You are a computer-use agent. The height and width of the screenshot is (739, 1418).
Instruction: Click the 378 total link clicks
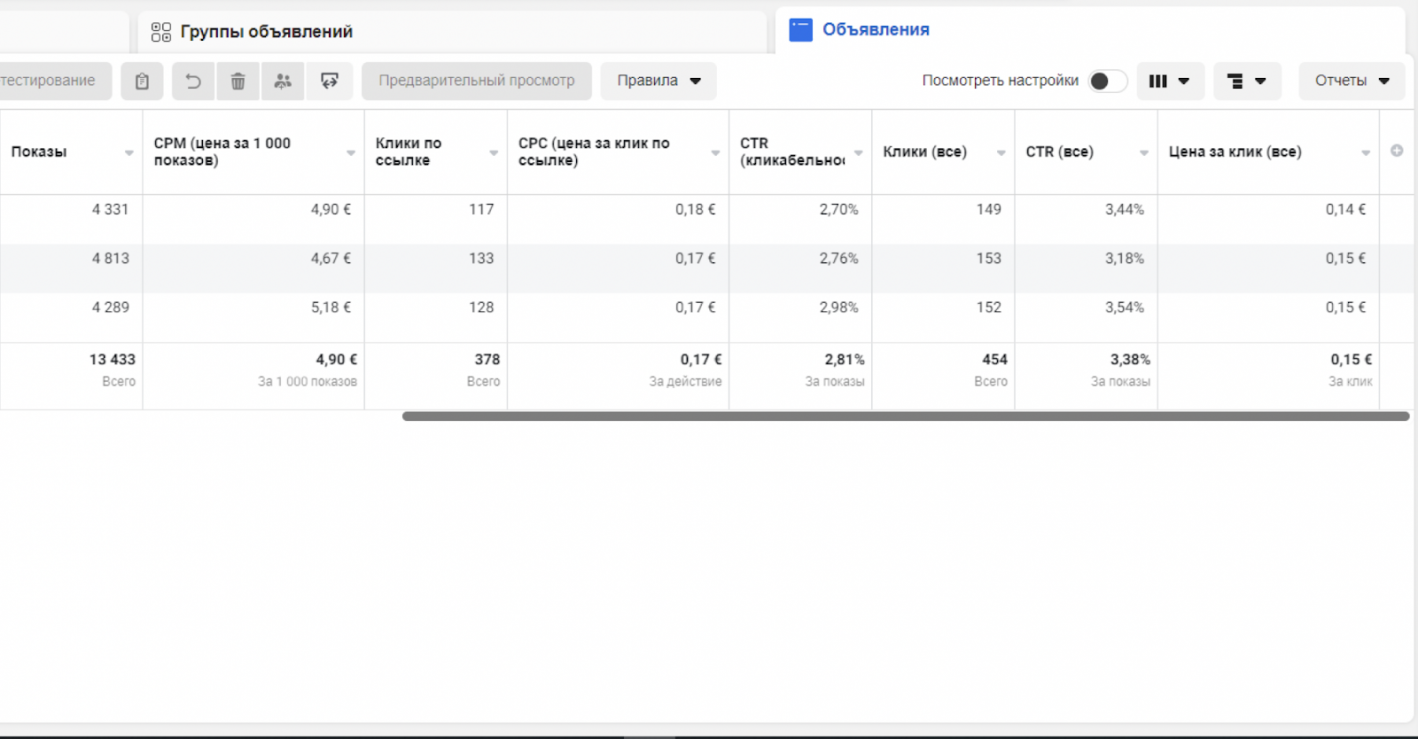point(487,359)
